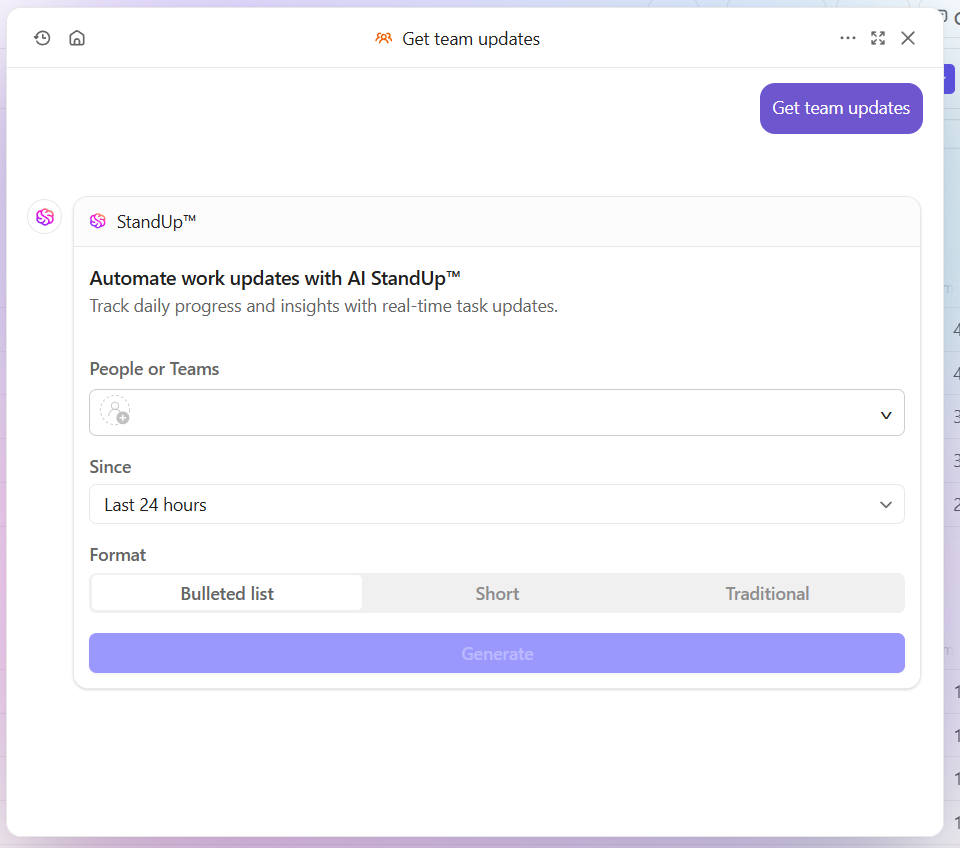Click the team updates icon in header
Image resolution: width=960 pixels, height=848 pixels.
[383, 39]
